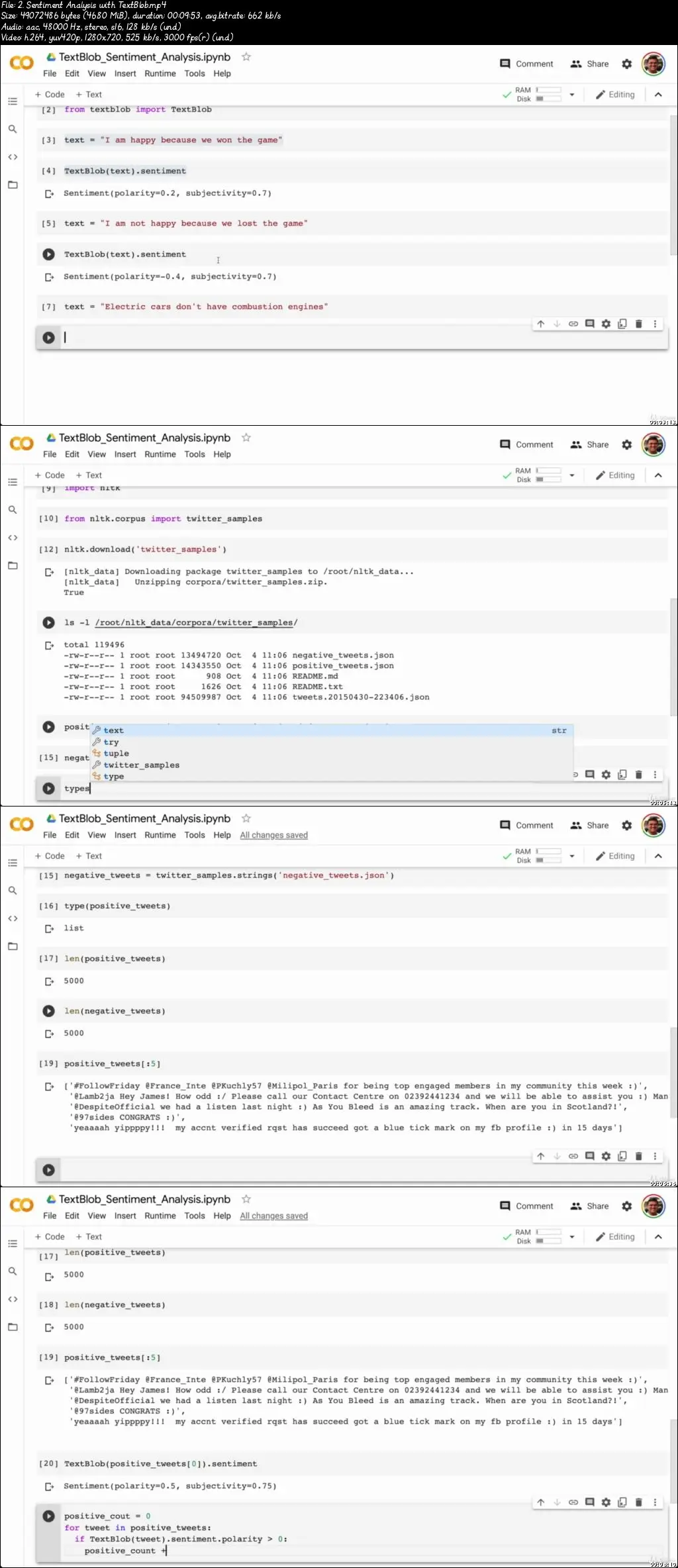Screen dimensions: 678x1568
Task: Run the TextBlob(text).sentiment cell below cell [5]
Action: tap(48, 254)
